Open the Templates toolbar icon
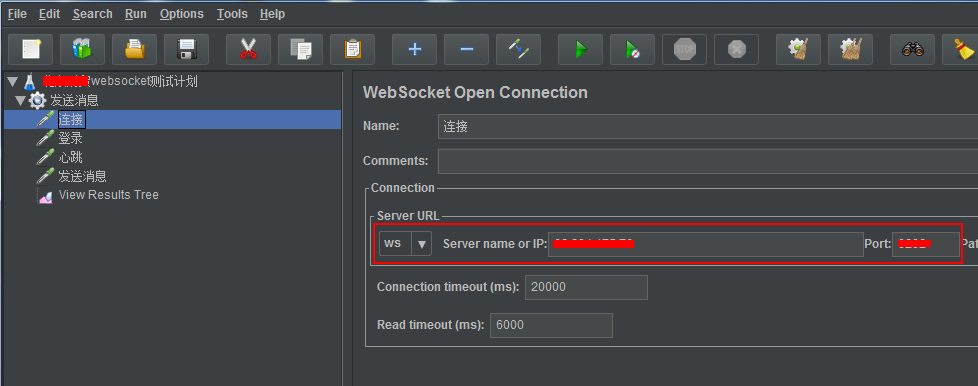 [82, 49]
